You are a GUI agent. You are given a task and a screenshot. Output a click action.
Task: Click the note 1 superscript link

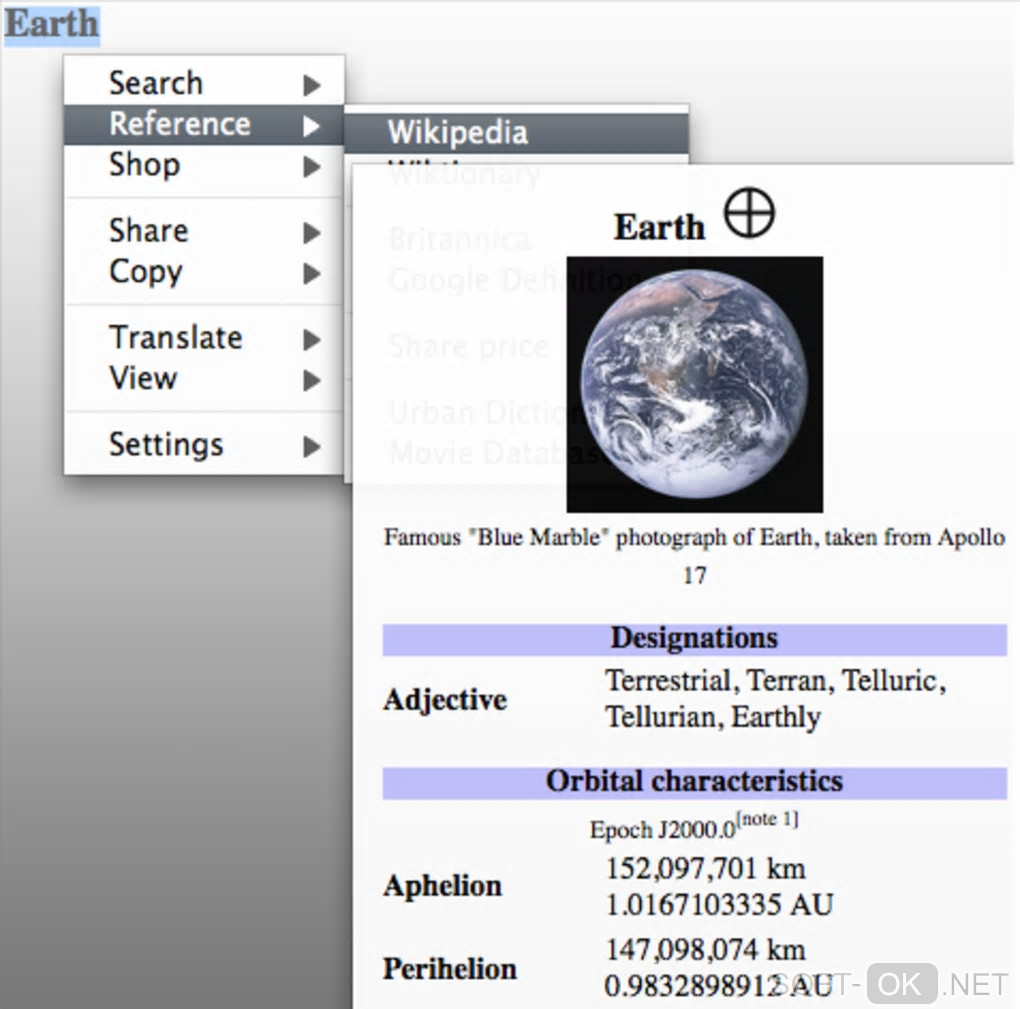click(x=768, y=819)
